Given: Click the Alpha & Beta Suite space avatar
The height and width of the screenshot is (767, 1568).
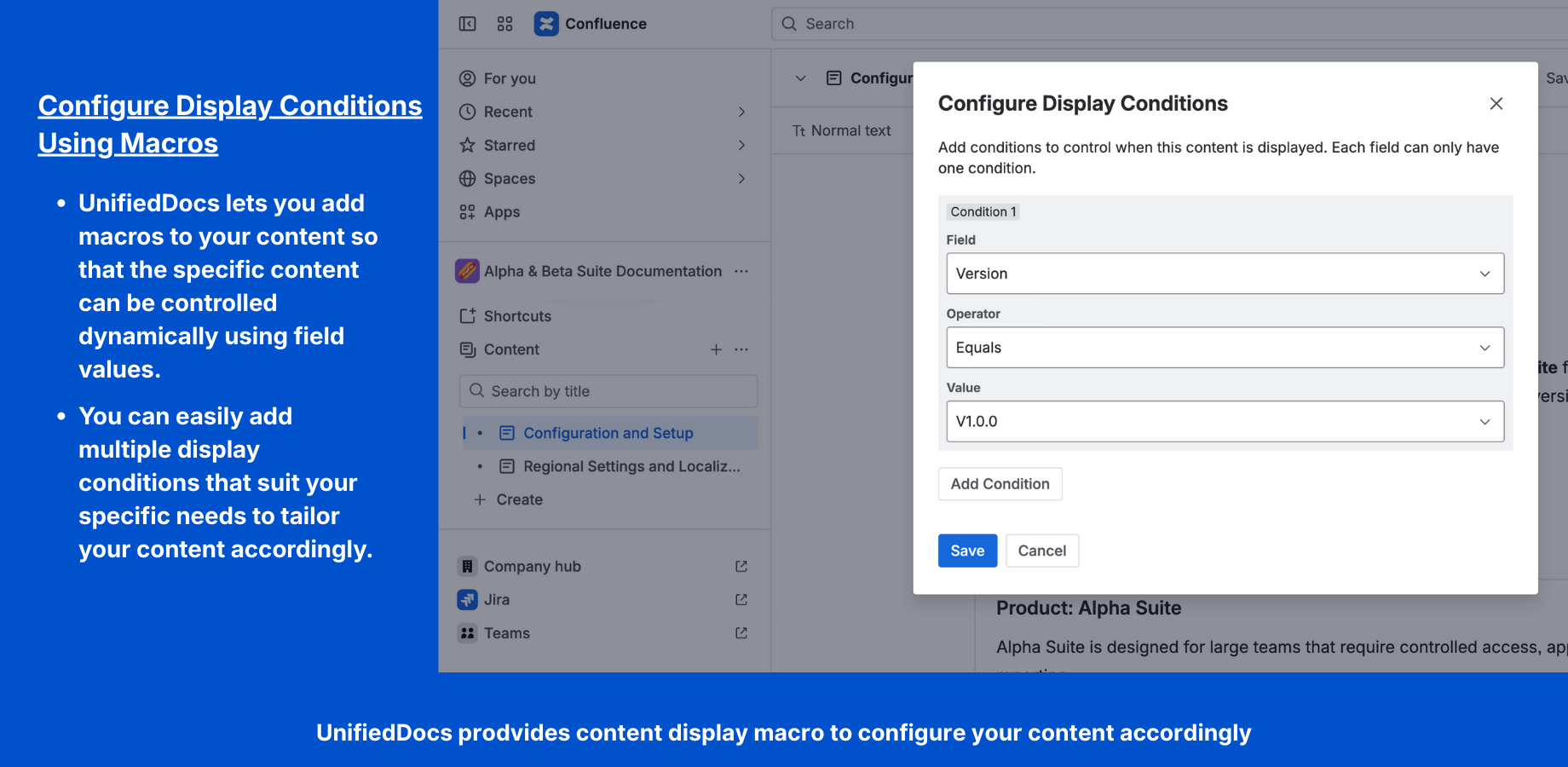Looking at the screenshot, I should [467, 271].
